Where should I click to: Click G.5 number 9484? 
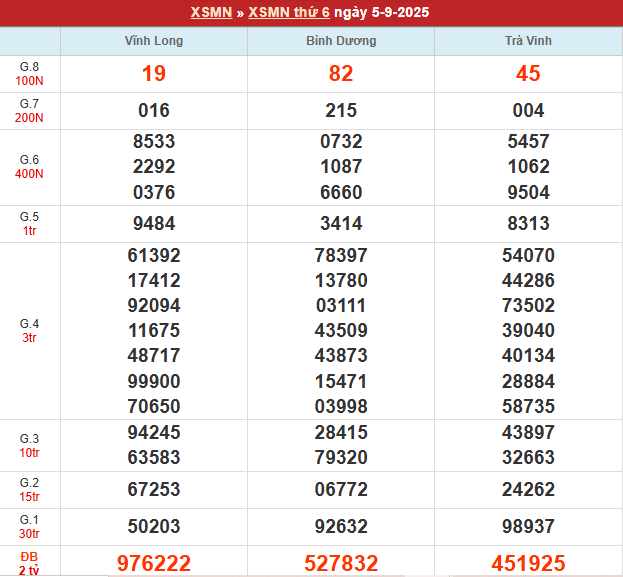pos(154,223)
